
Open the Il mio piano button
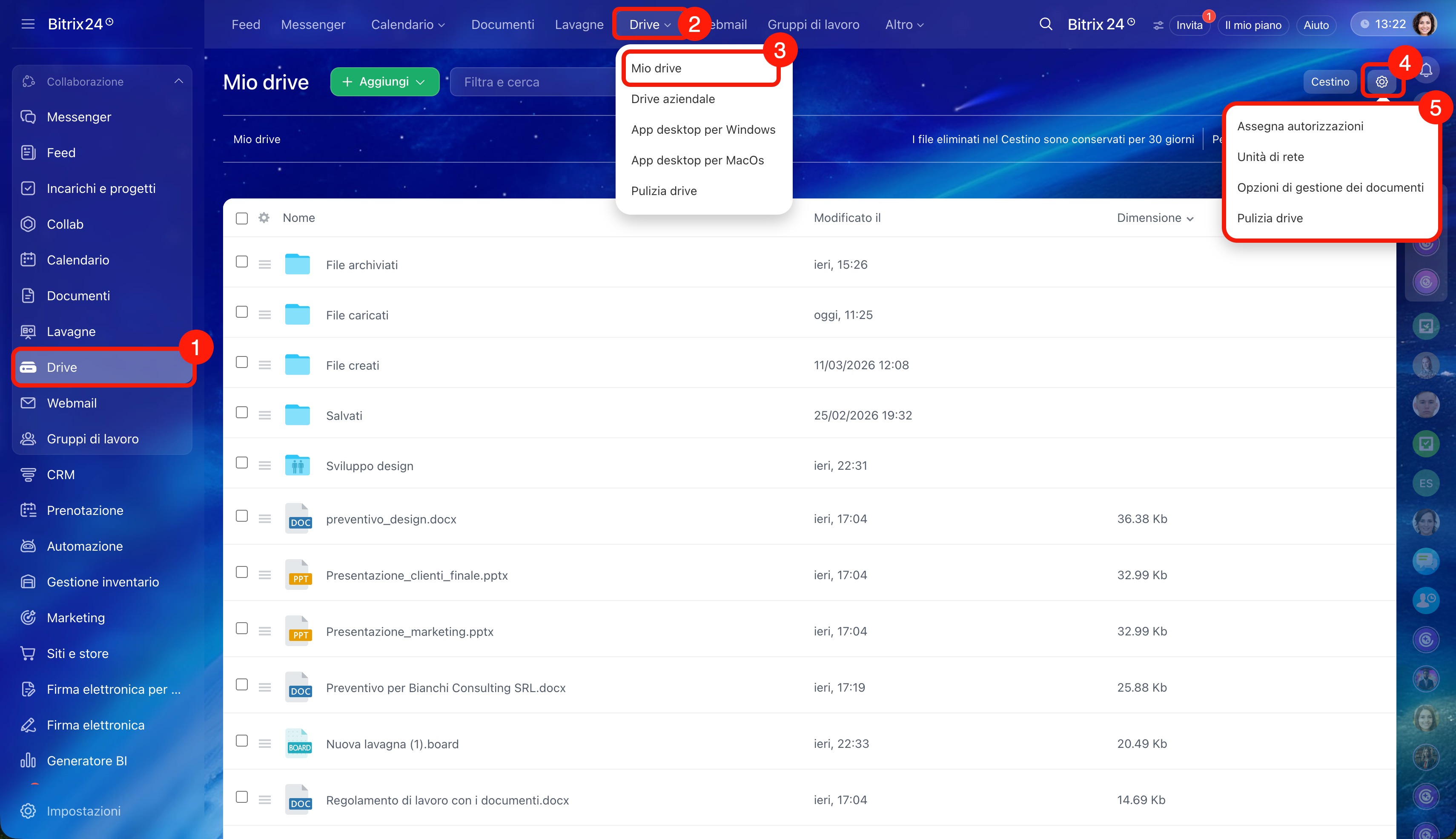(x=1253, y=26)
